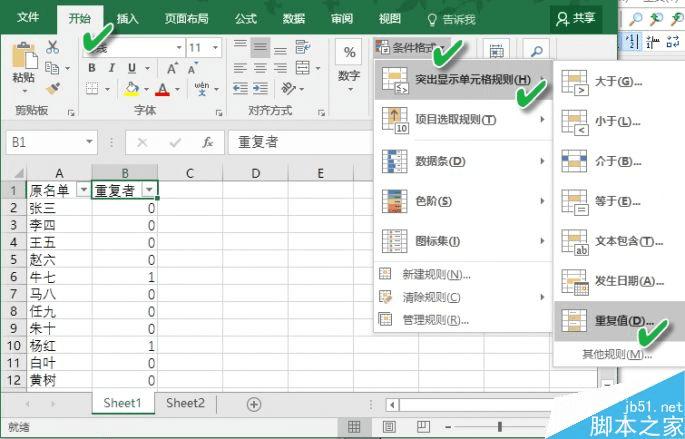Click the increase indent icon
This screenshot has height=439, width=685.
point(260,89)
